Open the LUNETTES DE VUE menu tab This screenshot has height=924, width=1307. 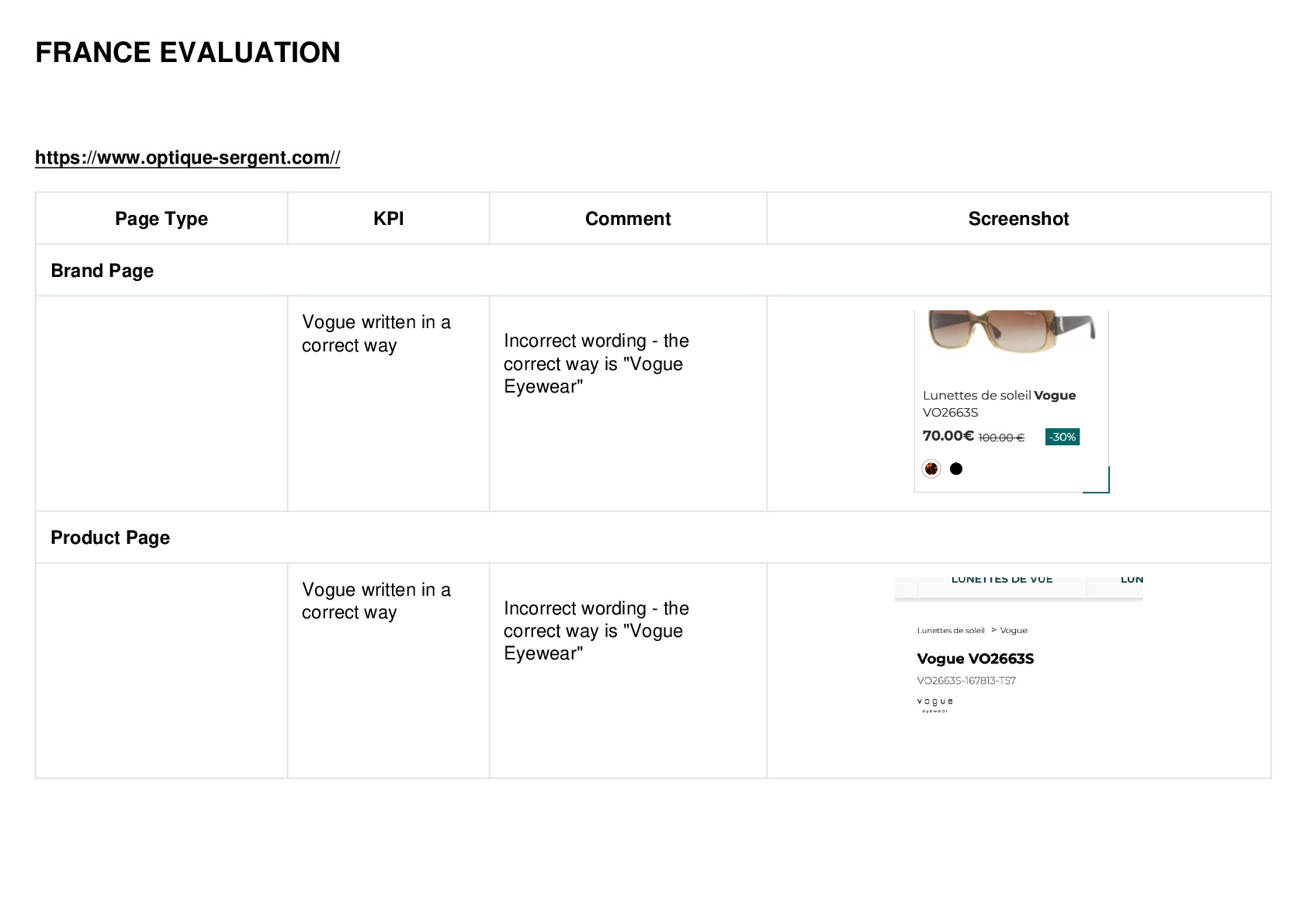point(1002,580)
